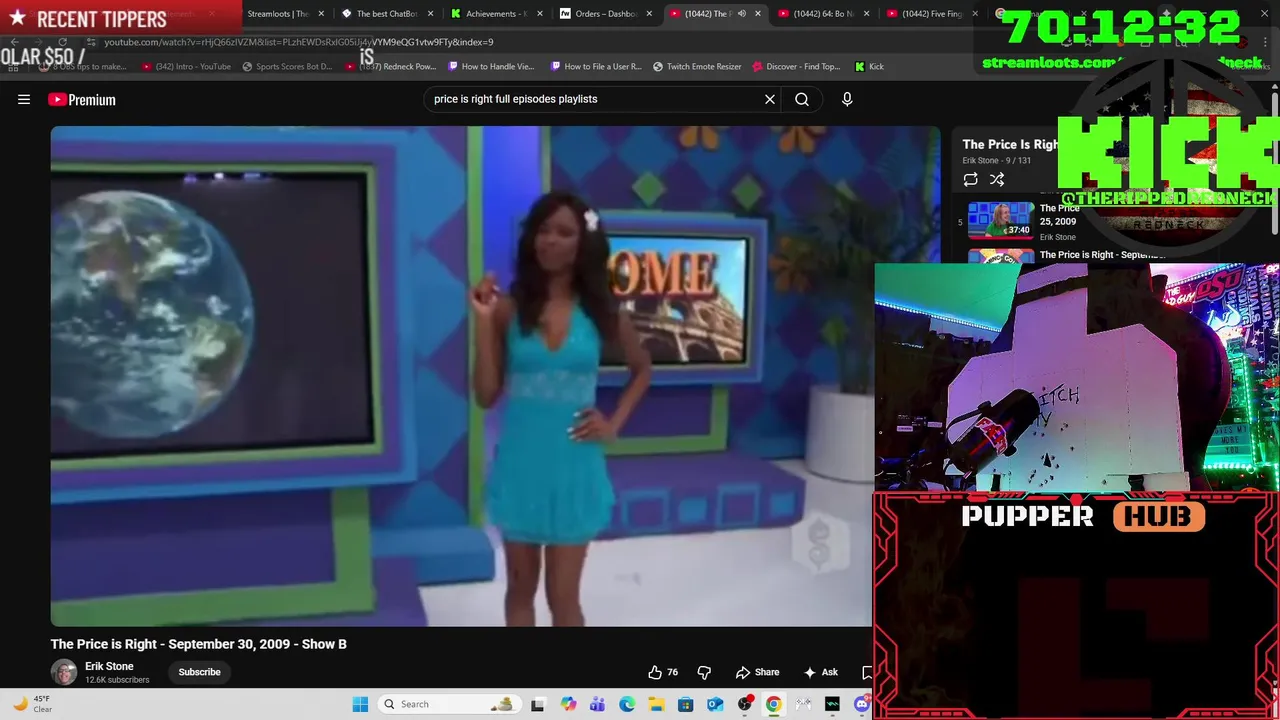The height and width of the screenshot is (720, 1280).
Task: Click the magnifier search button
Action: click(x=802, y=99)
